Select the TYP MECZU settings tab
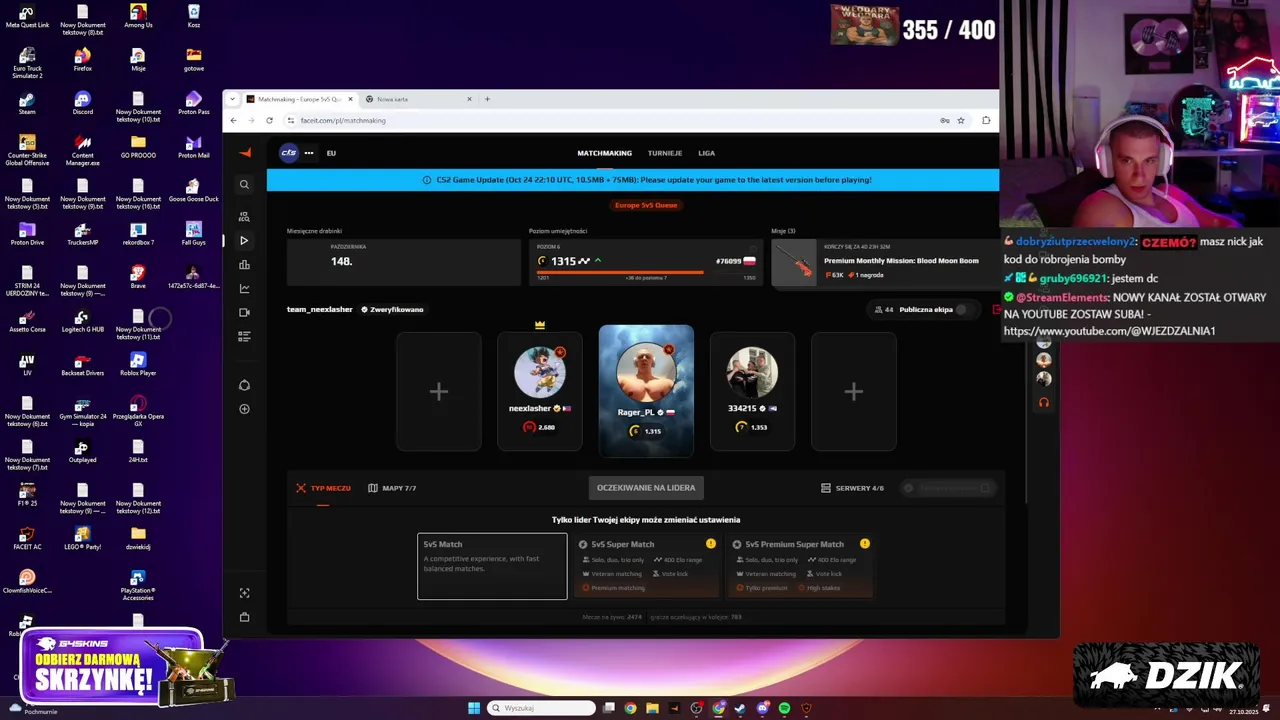 pyautogui.click(x=323, y=488)
